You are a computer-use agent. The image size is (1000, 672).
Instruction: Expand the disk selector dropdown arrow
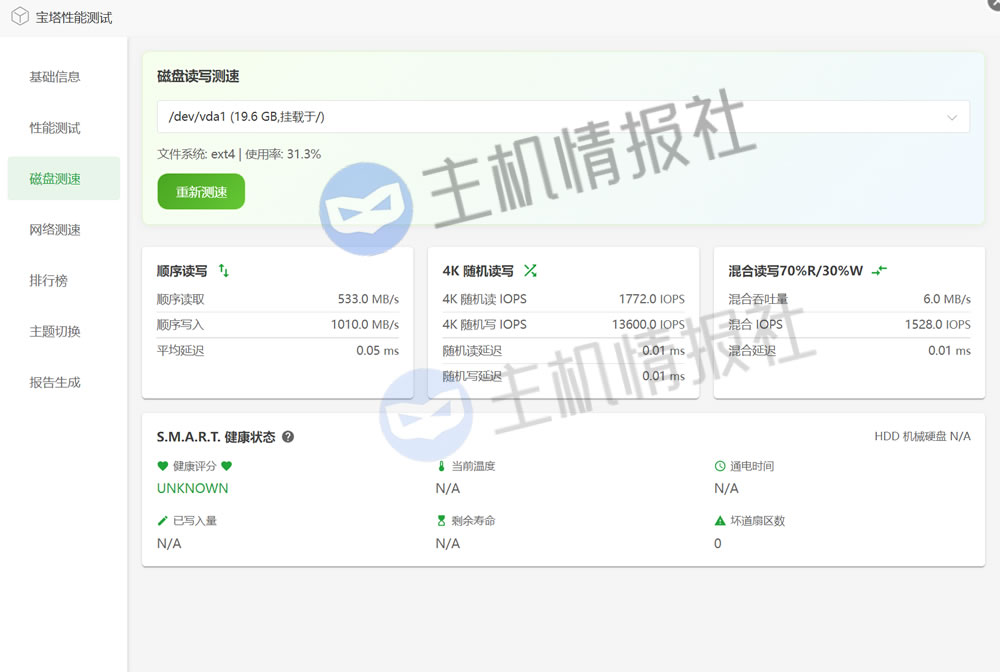point(952,117)
